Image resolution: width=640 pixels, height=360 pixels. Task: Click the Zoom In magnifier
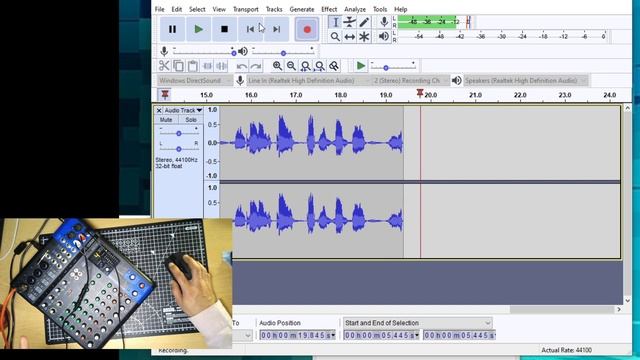(x=277, y=66)
